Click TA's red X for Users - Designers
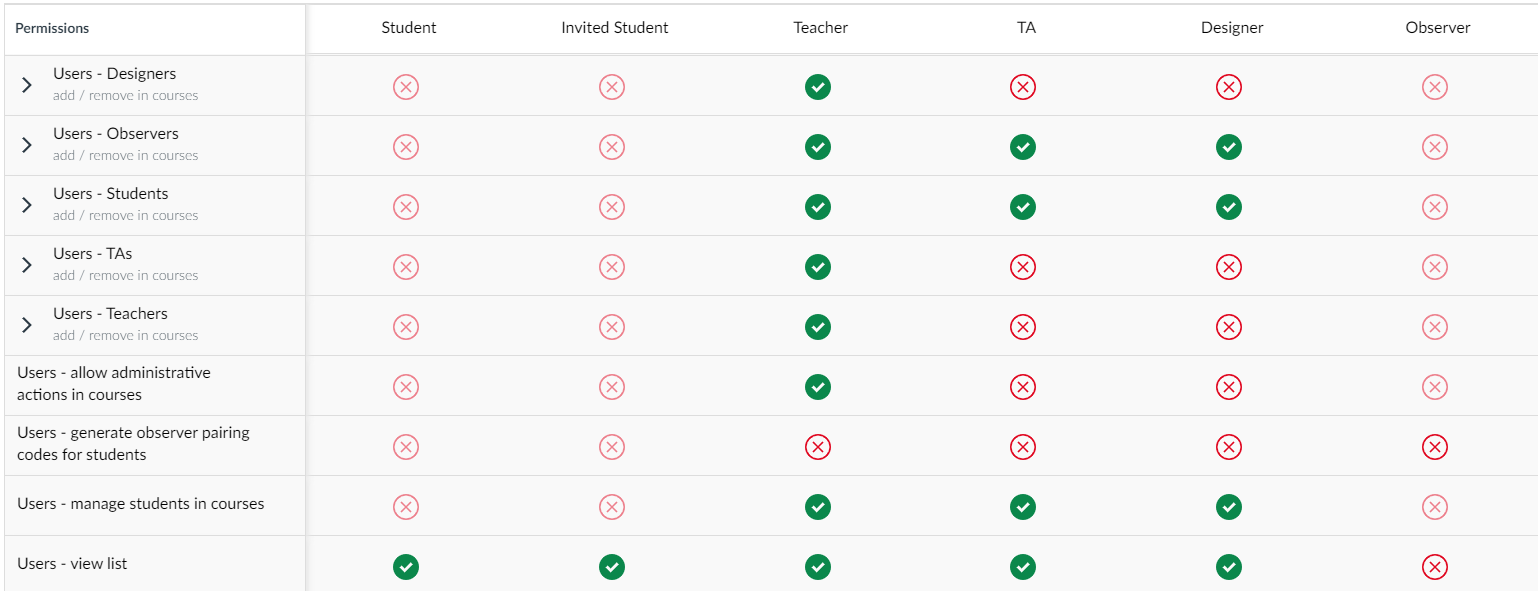The width and height of the screenshot is (1538, 591). 1023,87
